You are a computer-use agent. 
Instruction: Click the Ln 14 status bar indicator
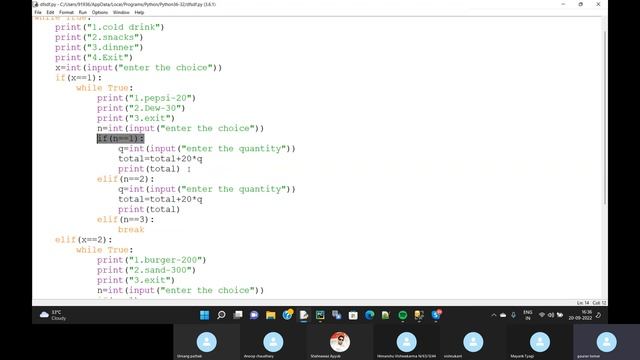tap(583, 303)
